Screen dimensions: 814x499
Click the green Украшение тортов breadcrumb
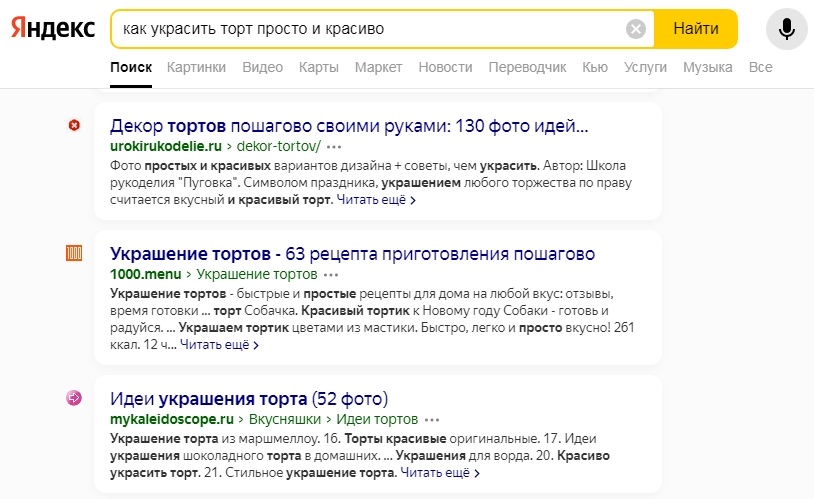pyautogui.click(x=257, y=274)
